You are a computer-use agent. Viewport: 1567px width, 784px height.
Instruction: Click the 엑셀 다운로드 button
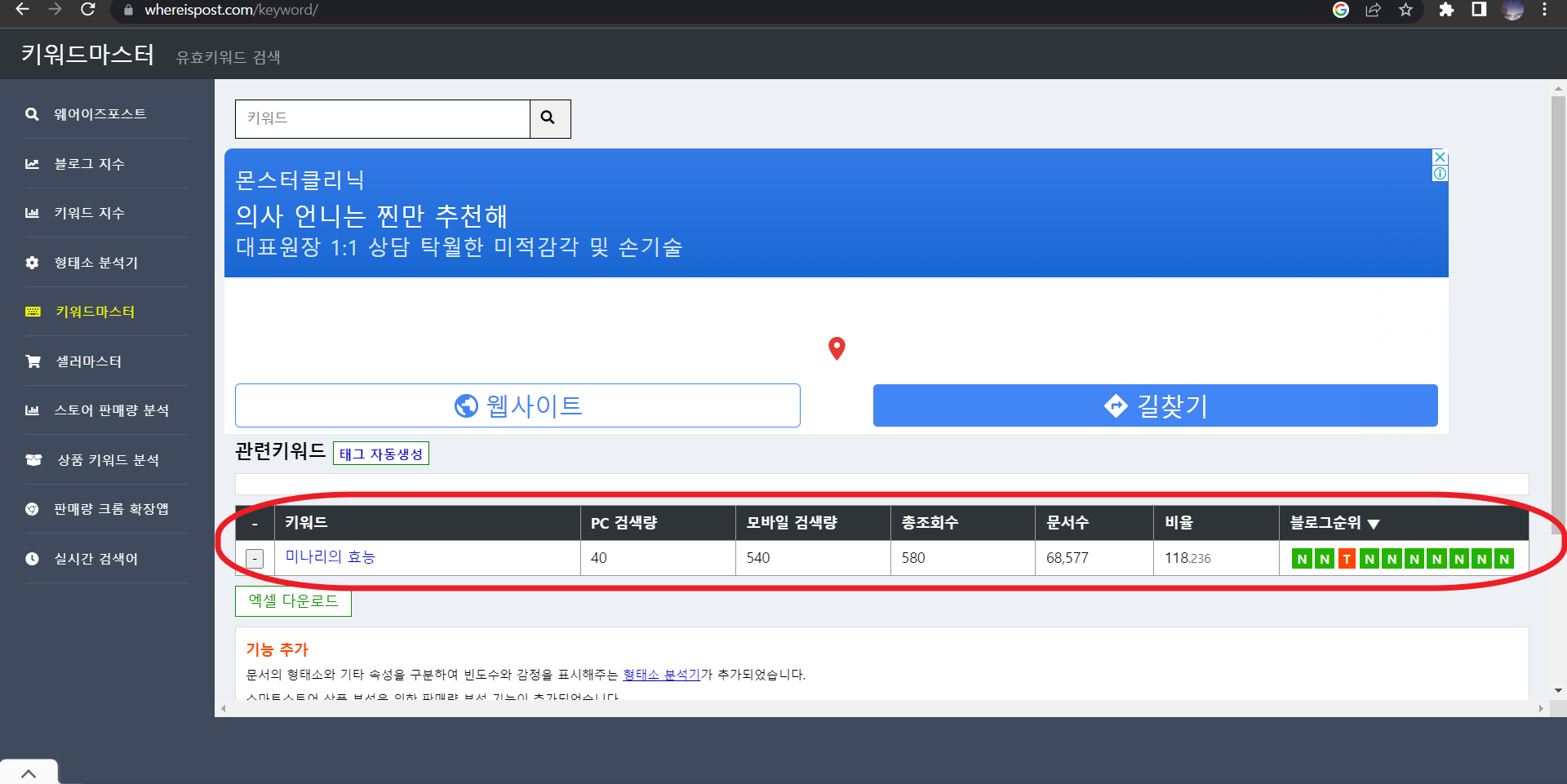pyautogui.click(x=292, y=601)
